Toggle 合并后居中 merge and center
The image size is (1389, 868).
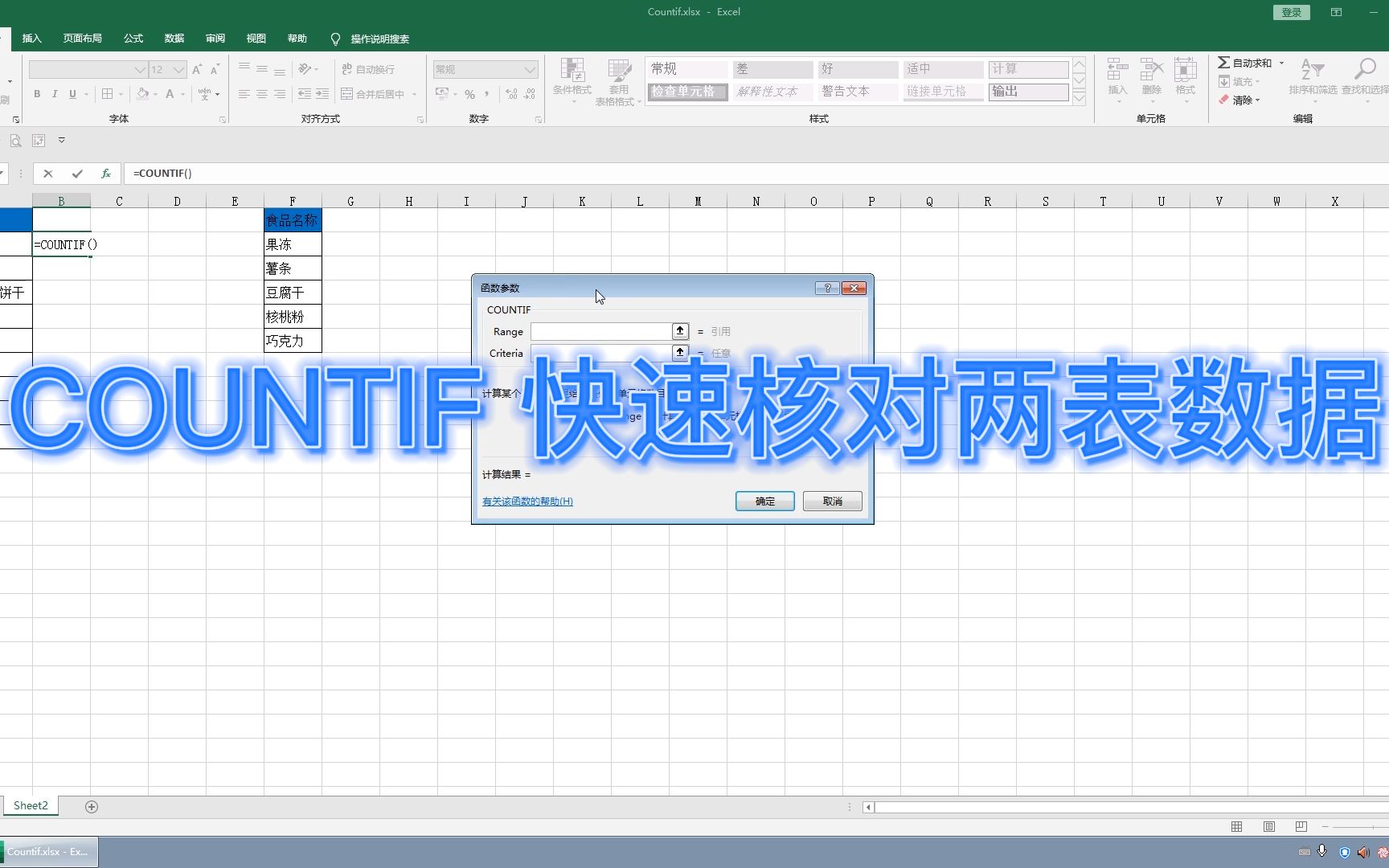point(373,94)
